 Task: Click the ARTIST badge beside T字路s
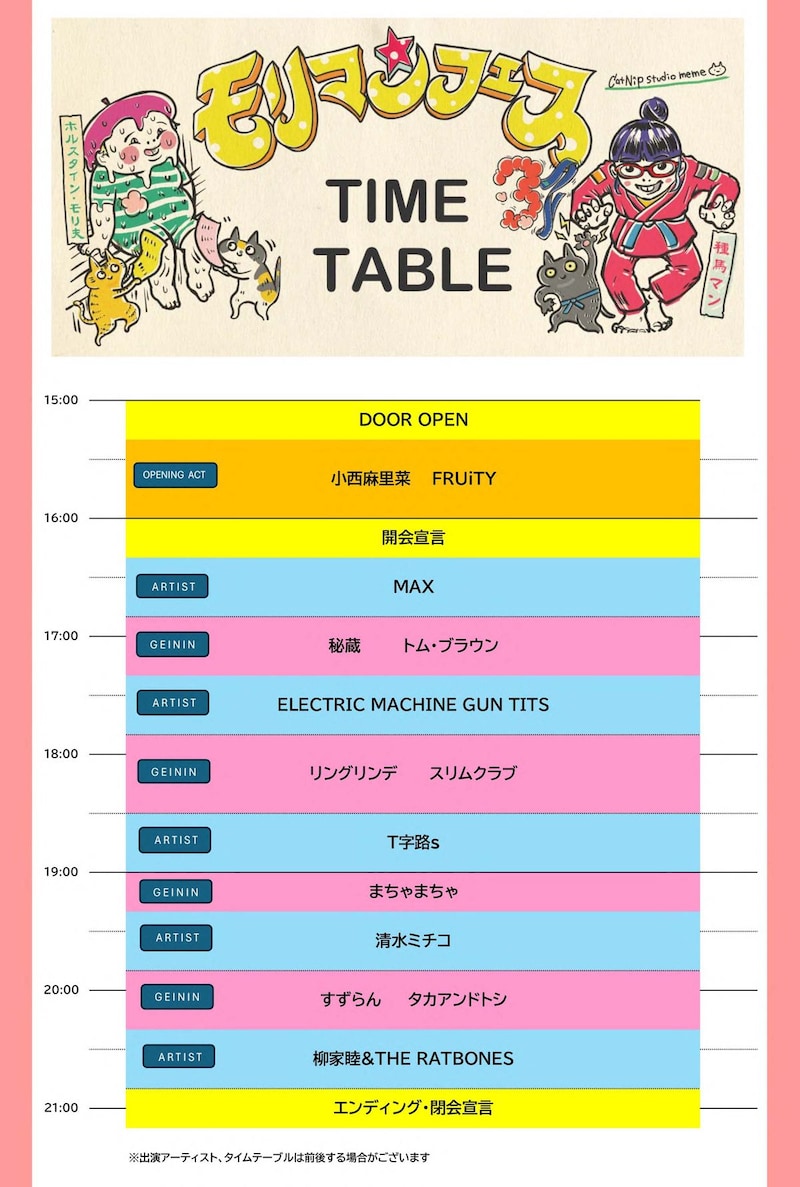coord(175,840)
